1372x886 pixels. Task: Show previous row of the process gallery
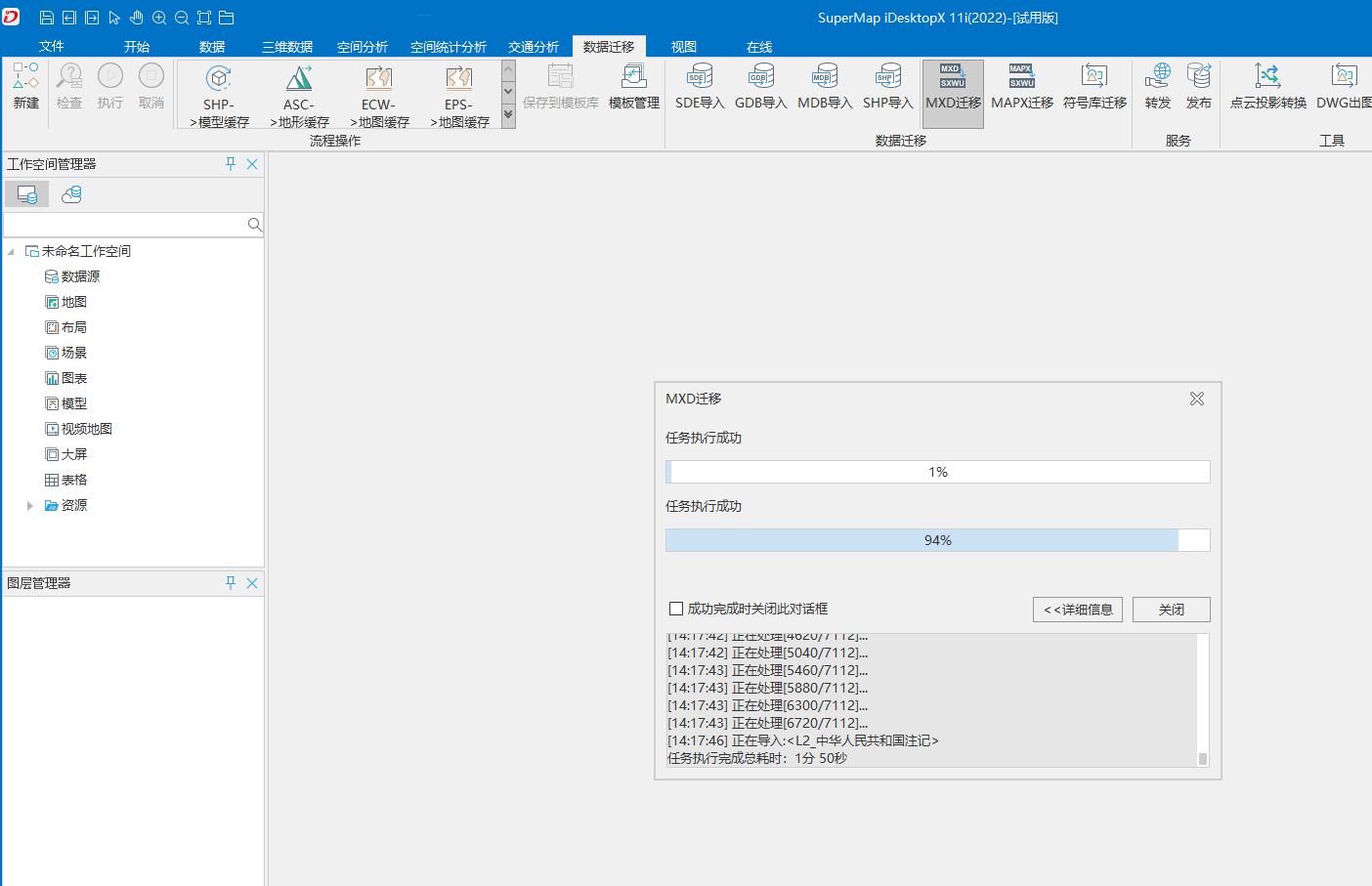pyautogui.click(x=508, y=70)
